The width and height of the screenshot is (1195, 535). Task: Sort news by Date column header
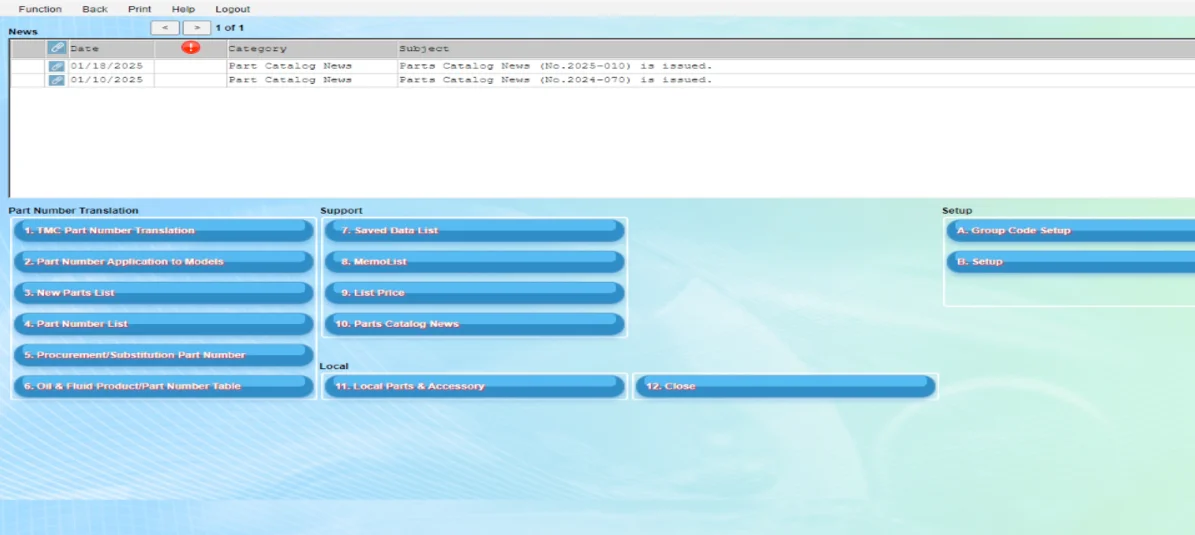[111, 48]
